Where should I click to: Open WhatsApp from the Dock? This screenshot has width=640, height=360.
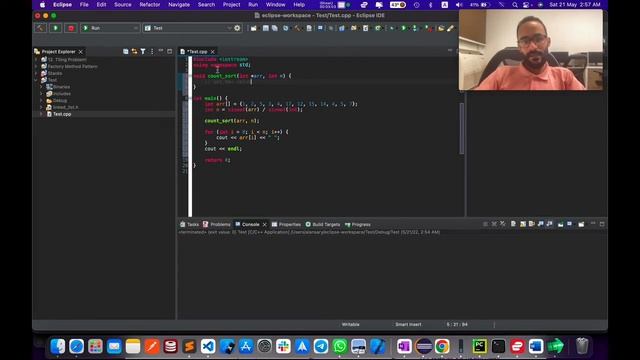click(340, 347)
